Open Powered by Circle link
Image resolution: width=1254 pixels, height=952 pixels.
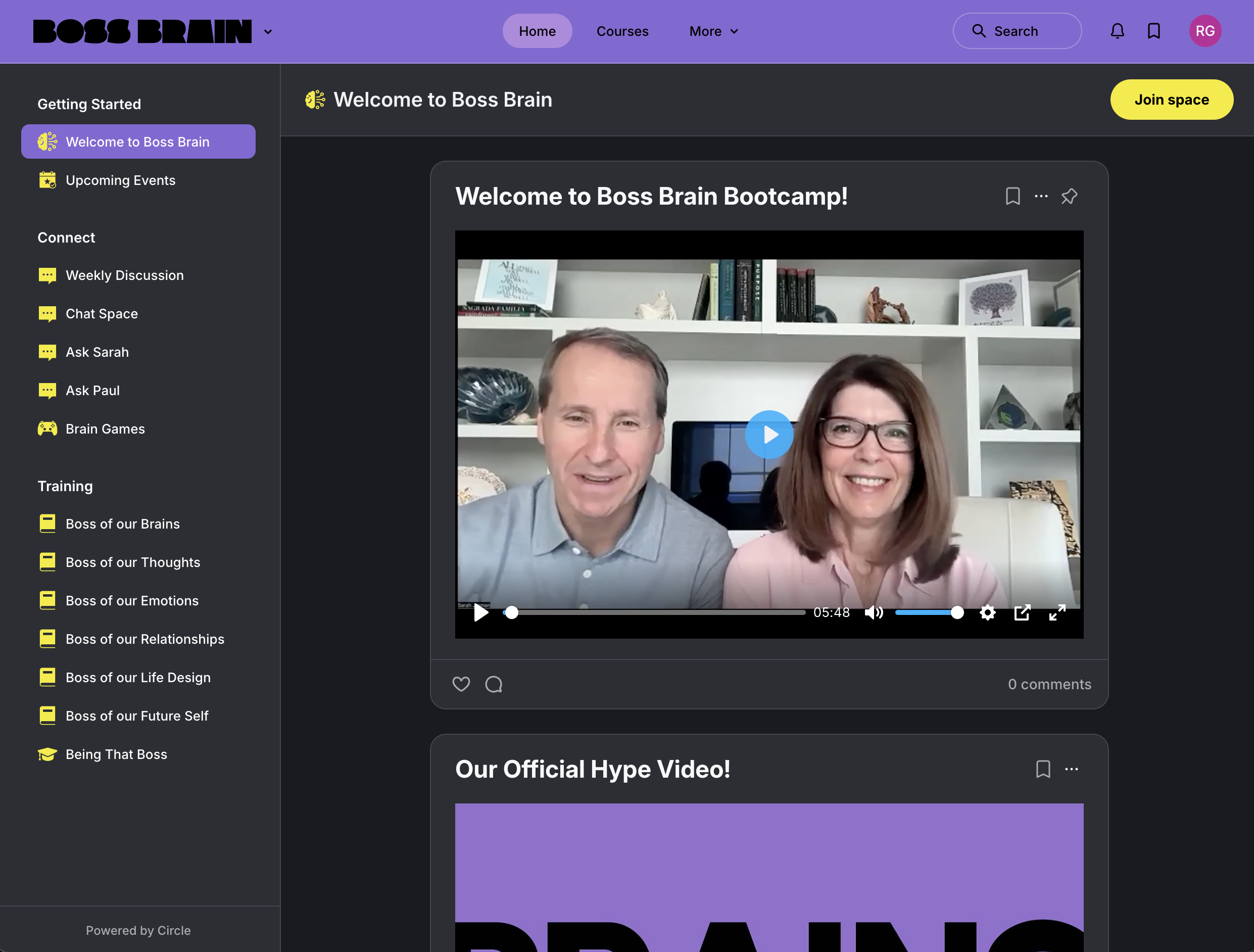[x=138, y=930]
